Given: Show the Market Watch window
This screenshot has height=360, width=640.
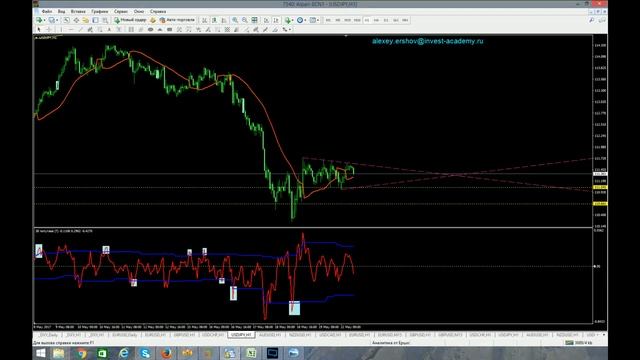Looking at the screenshot, I should pyautogui.click(x=66, y=20).
